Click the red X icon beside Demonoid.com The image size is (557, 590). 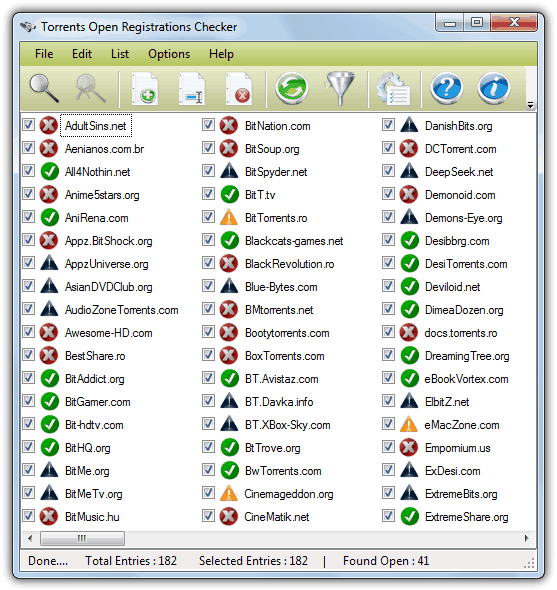click(409, 195)
